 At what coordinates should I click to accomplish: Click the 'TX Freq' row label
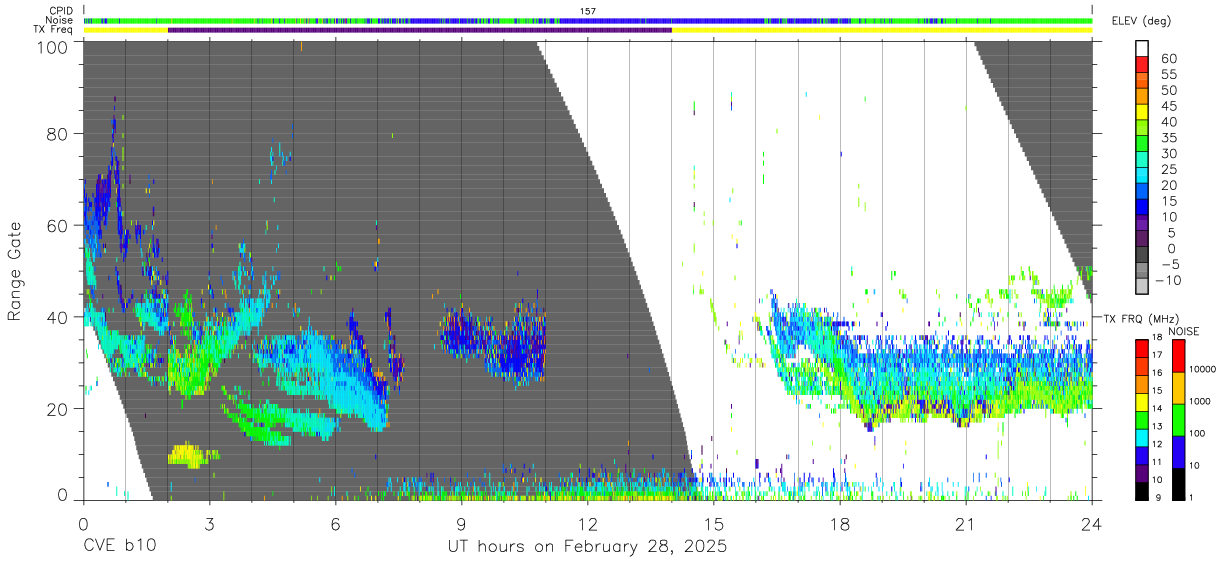pos(52,30)
